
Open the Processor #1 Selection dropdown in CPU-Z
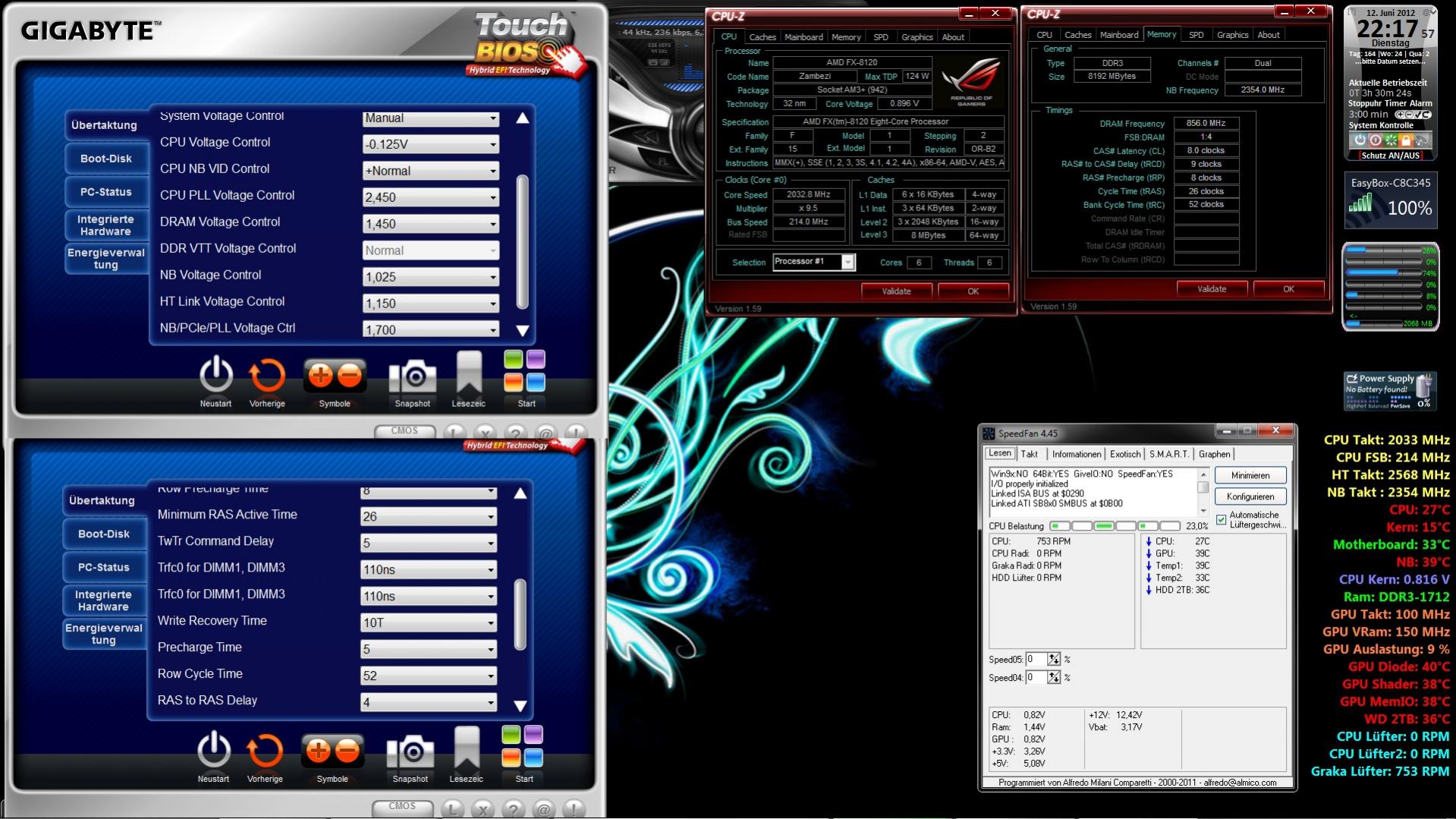813,262
